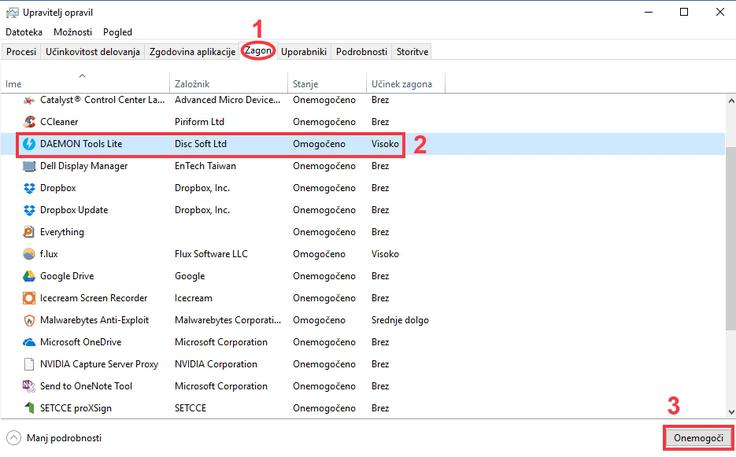Click the NVIDIA Capture Server Proxy file icon

pyautogui.click(x=29, y=364)
